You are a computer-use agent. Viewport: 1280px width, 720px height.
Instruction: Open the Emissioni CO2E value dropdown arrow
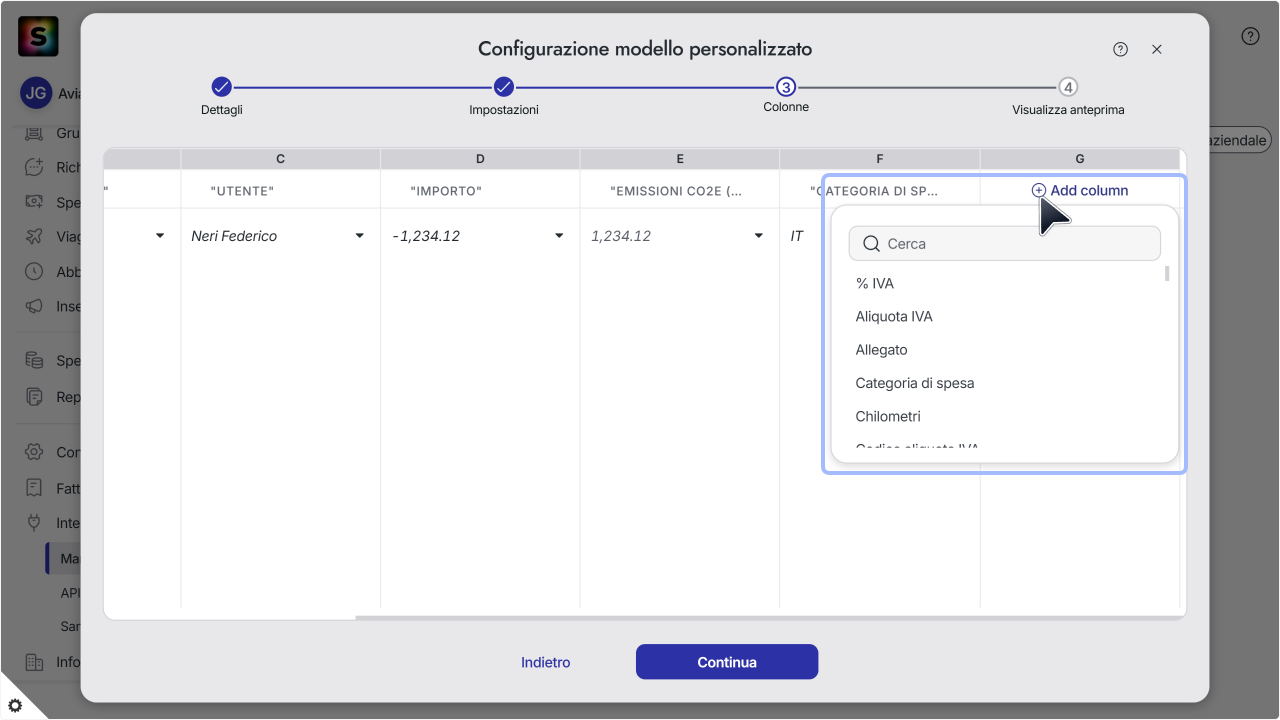759,236
